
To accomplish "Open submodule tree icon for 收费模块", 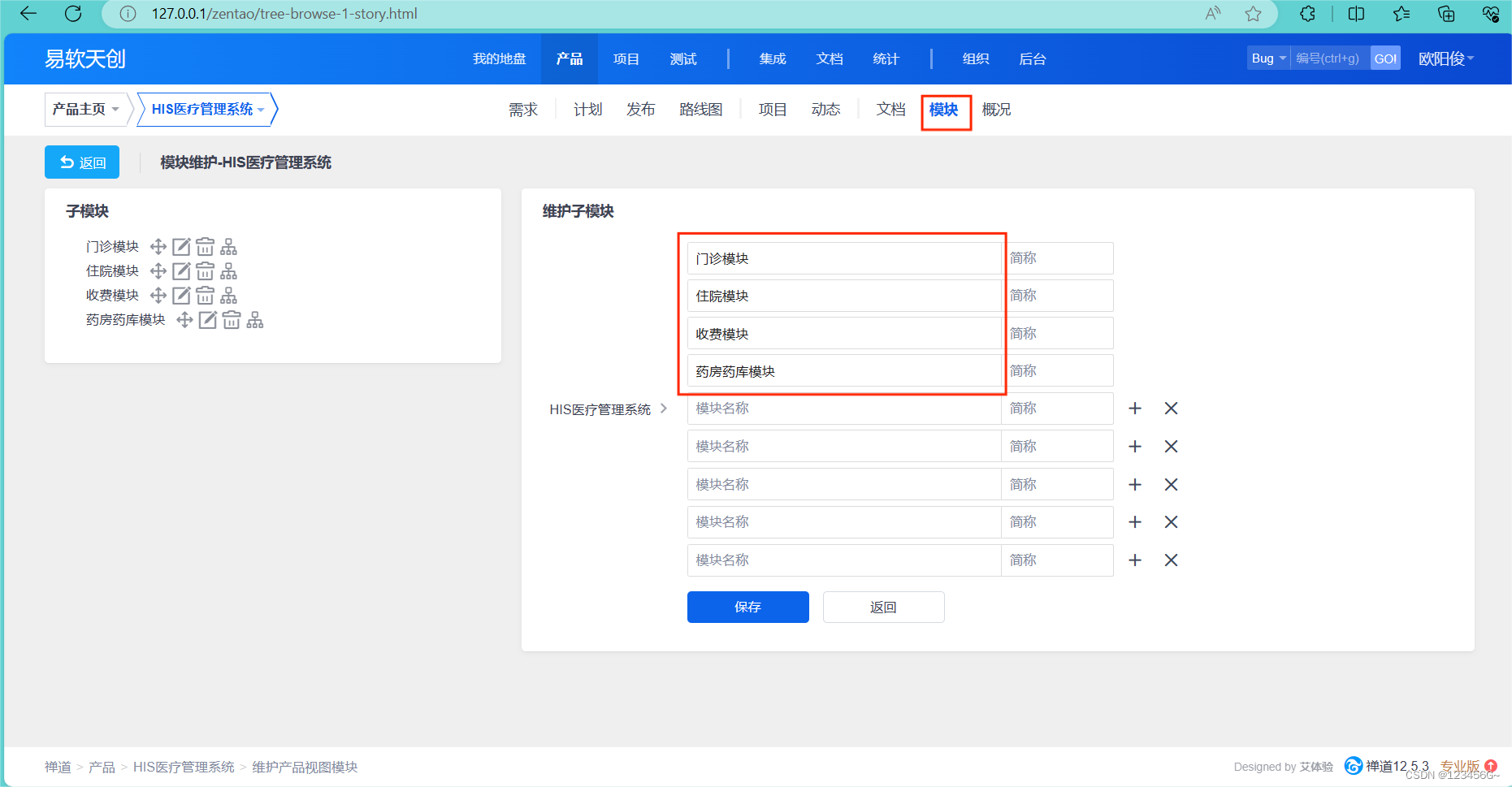I will pos(229,296).
